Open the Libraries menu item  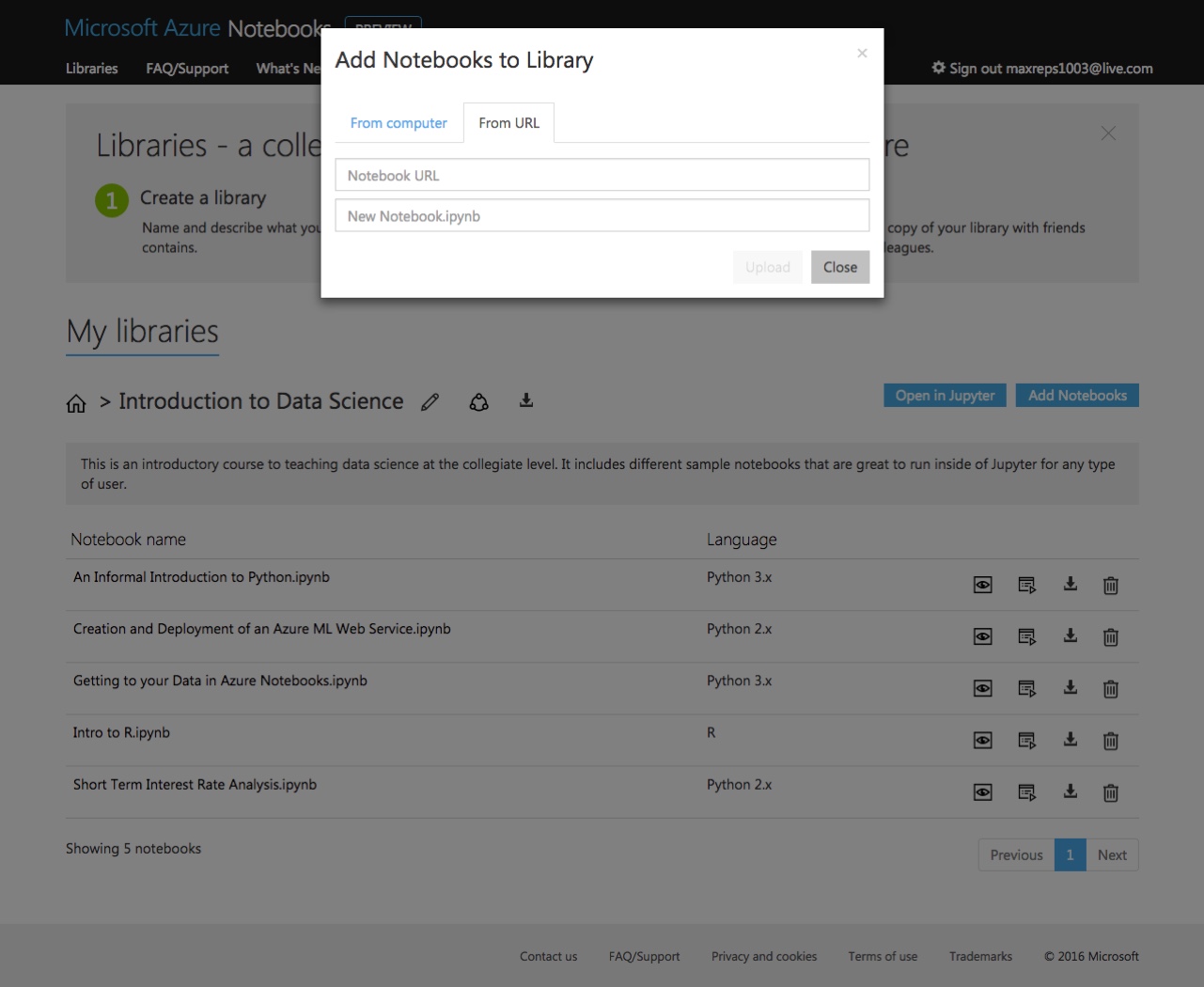point(92,69)
